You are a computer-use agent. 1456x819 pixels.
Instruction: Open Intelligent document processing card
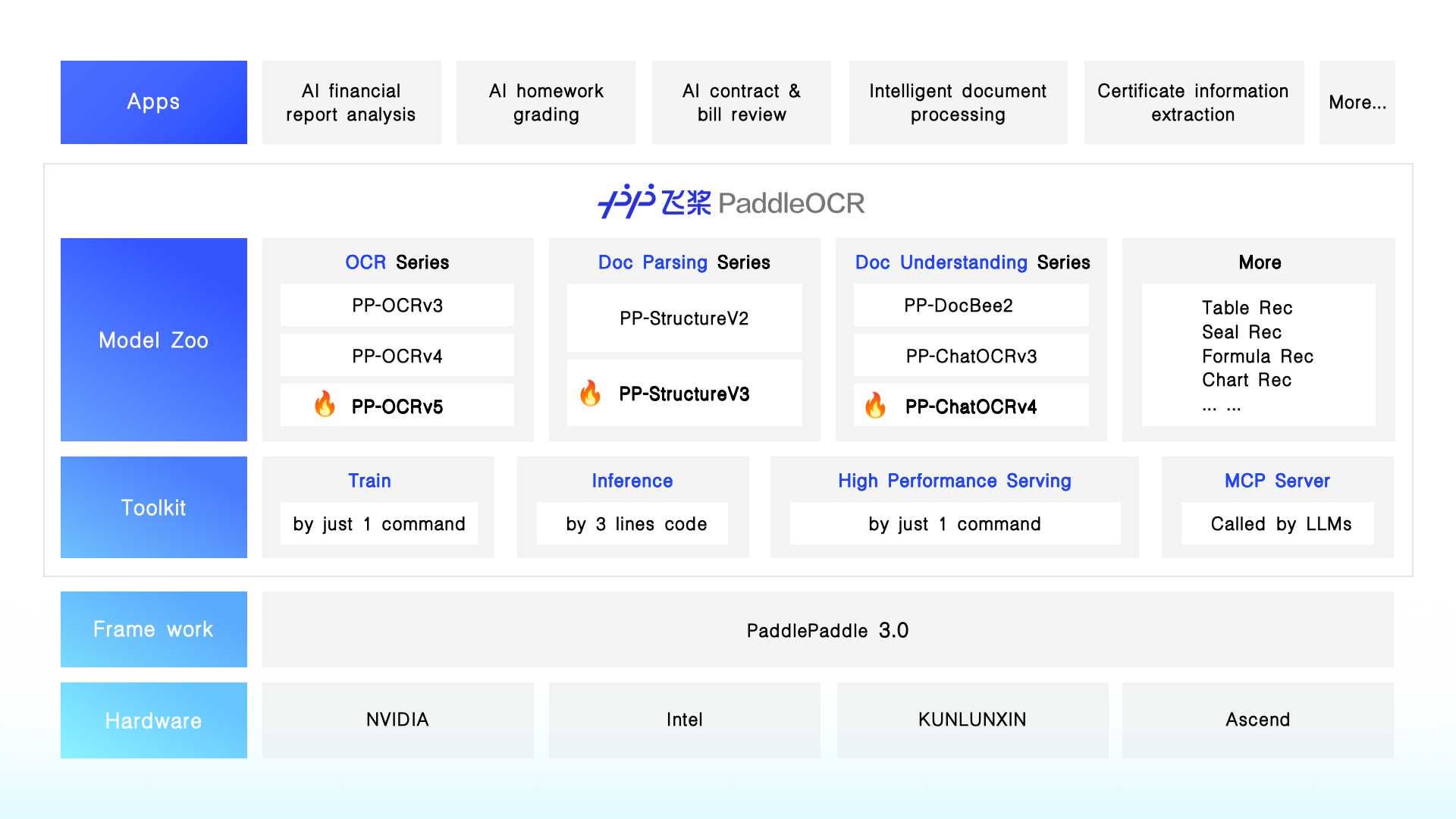pyautogui.click(x=959, y=102)
